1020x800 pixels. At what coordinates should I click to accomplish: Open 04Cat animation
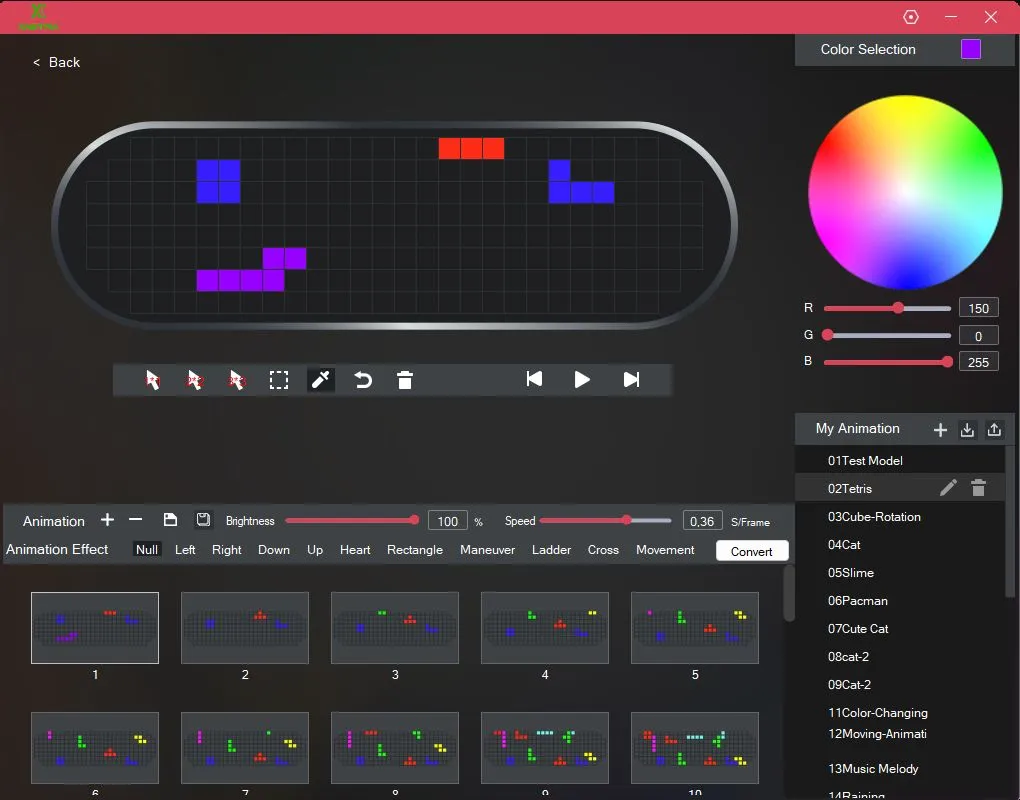pyautogui.click(x=900, y=544)
